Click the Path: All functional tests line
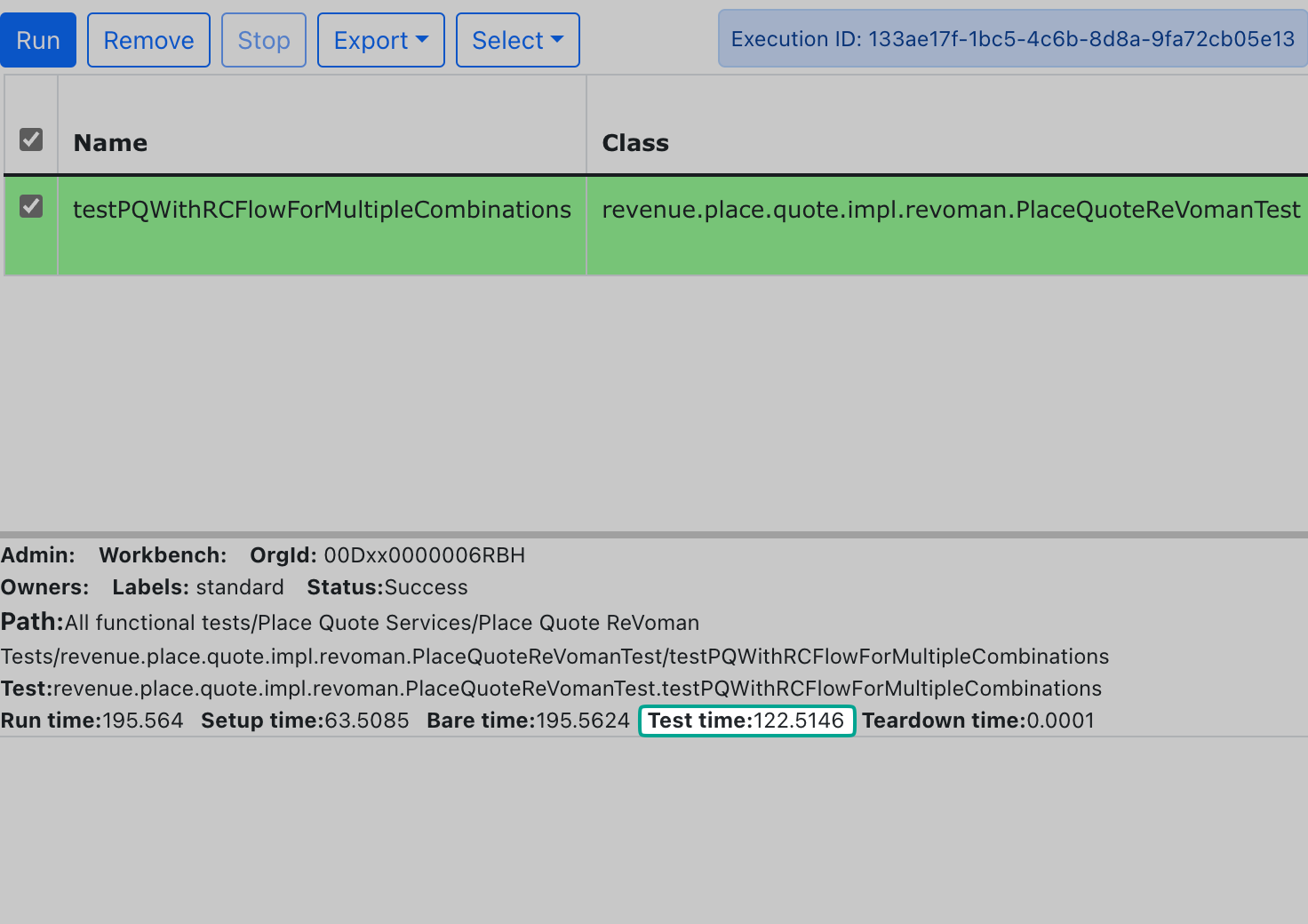The width and height of the screenshot is (1308, 924). click(x=554, y=639)
